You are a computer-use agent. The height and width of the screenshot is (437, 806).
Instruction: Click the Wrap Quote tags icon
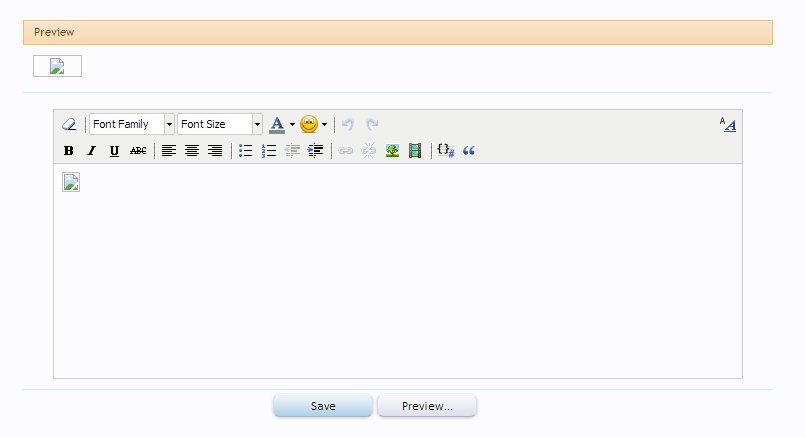pos(469,151)
